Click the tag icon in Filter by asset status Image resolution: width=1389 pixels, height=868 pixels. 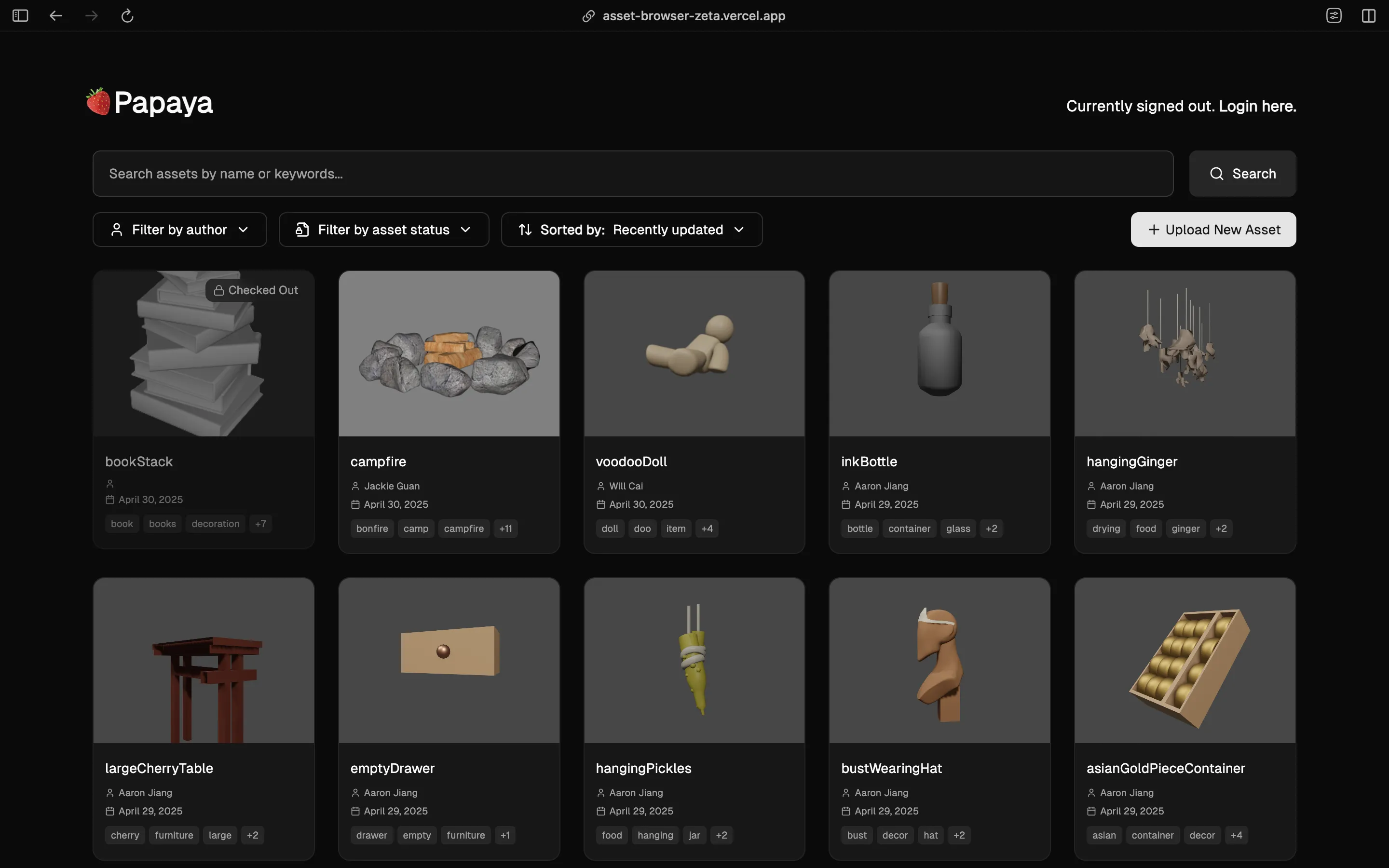coord(303,229)
